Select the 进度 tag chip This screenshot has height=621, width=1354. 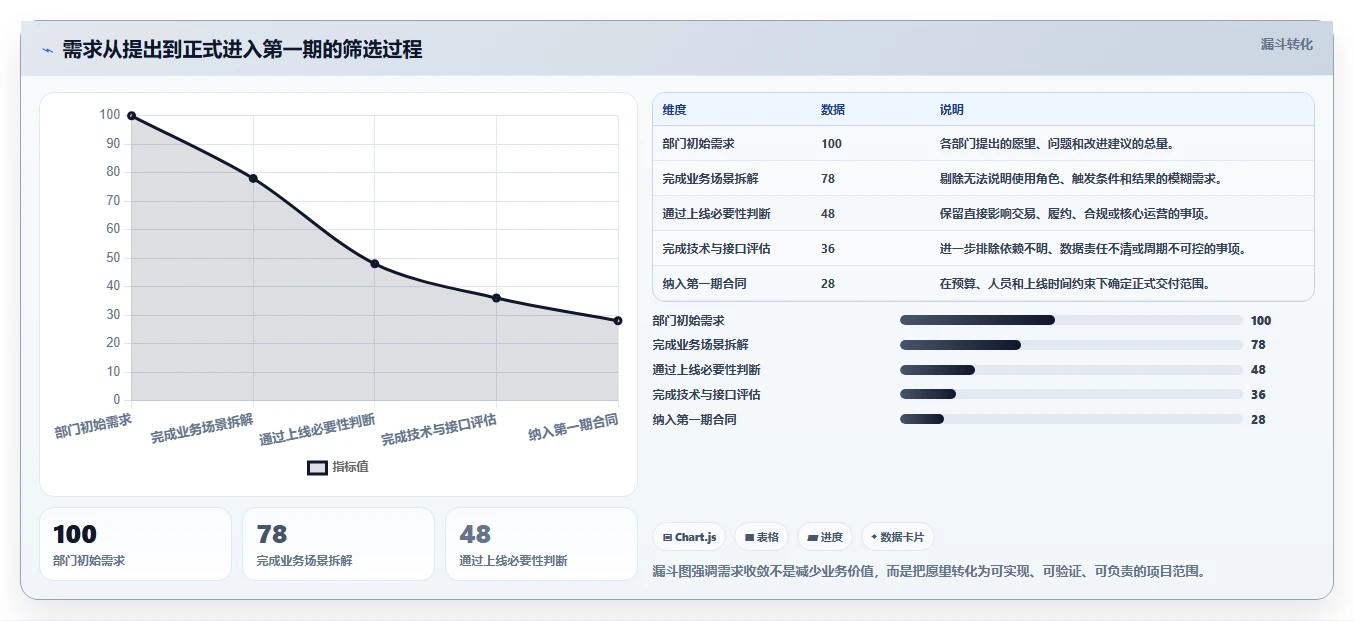coord(825,537)
